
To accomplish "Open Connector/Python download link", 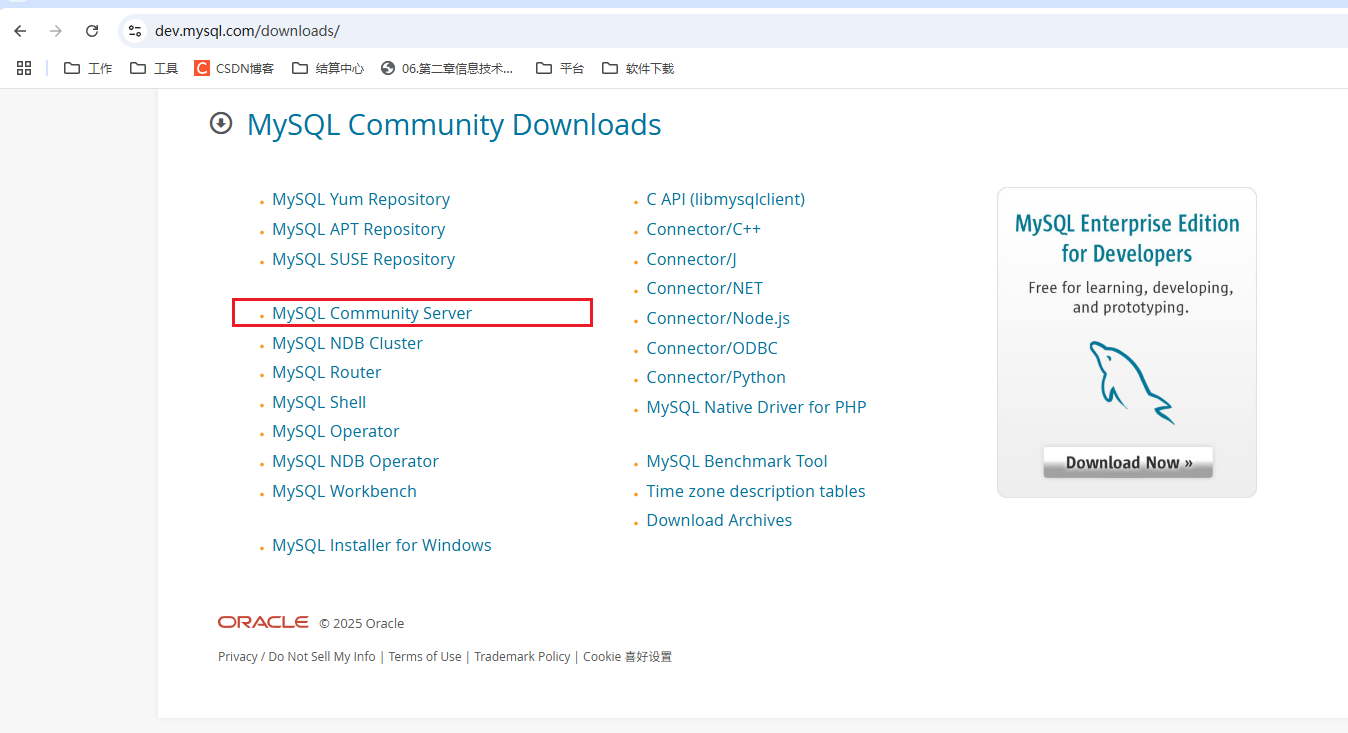I will click(x=715, y=377).
